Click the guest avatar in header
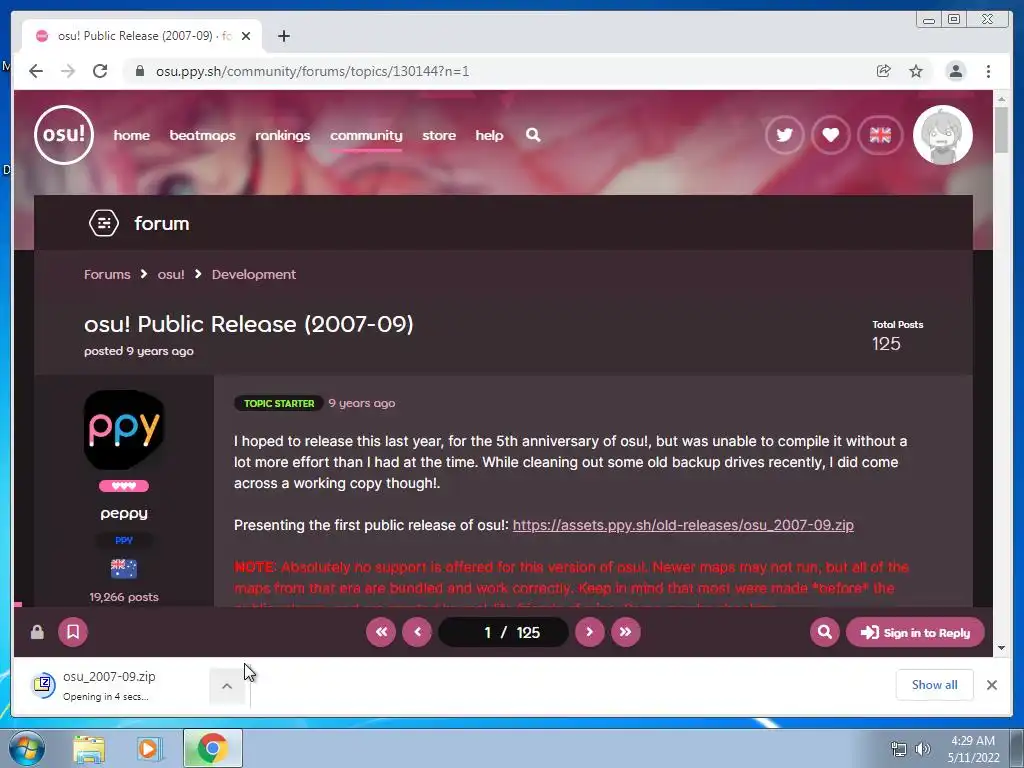This screenshot has width=1024, height=768. pyautogui.click(x=942, y=135)
